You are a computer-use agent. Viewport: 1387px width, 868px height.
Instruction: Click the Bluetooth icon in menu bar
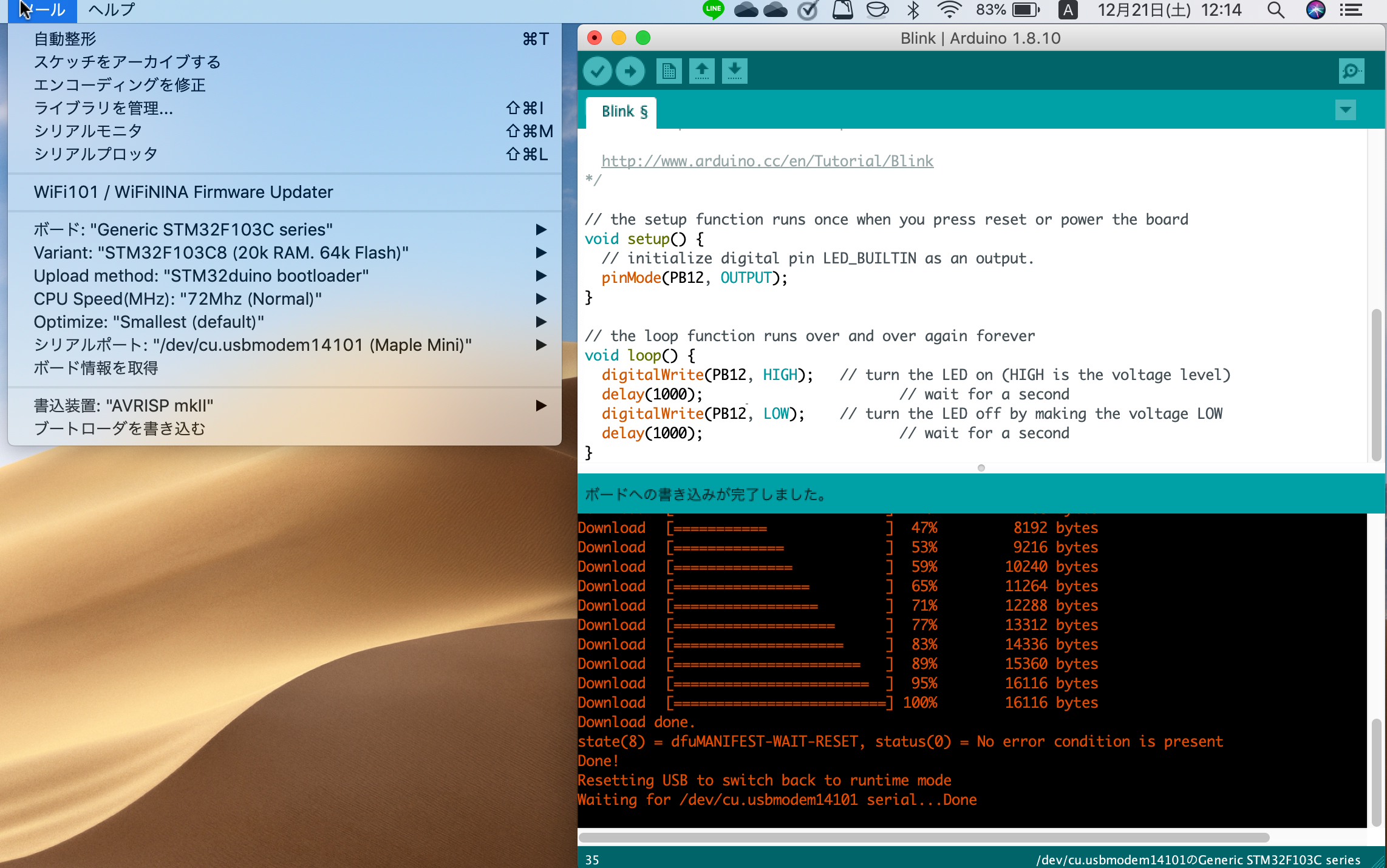913,10
